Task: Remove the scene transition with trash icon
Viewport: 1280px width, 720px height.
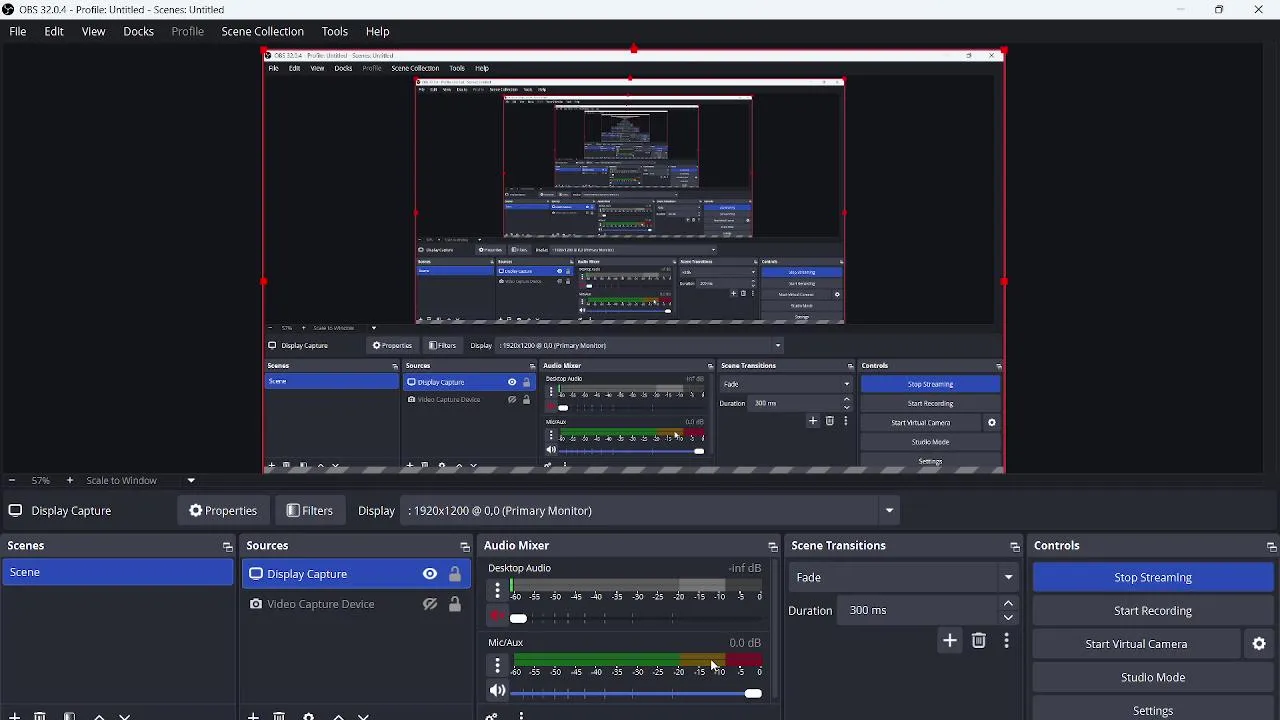Action: click(x=979, y=641)
